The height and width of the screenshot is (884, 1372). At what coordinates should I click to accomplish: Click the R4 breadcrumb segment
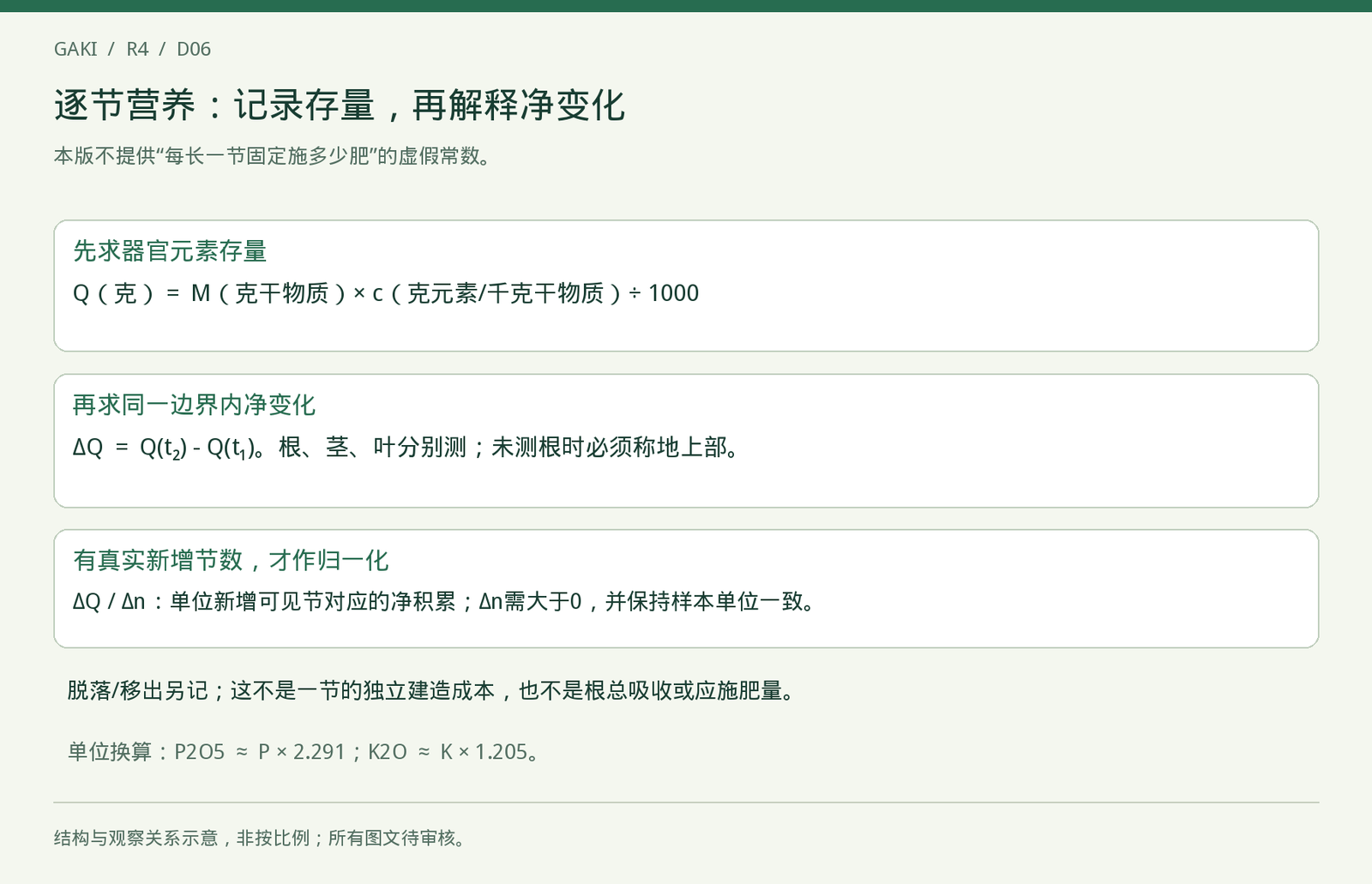pyautogui.click(x=137, y=49)
